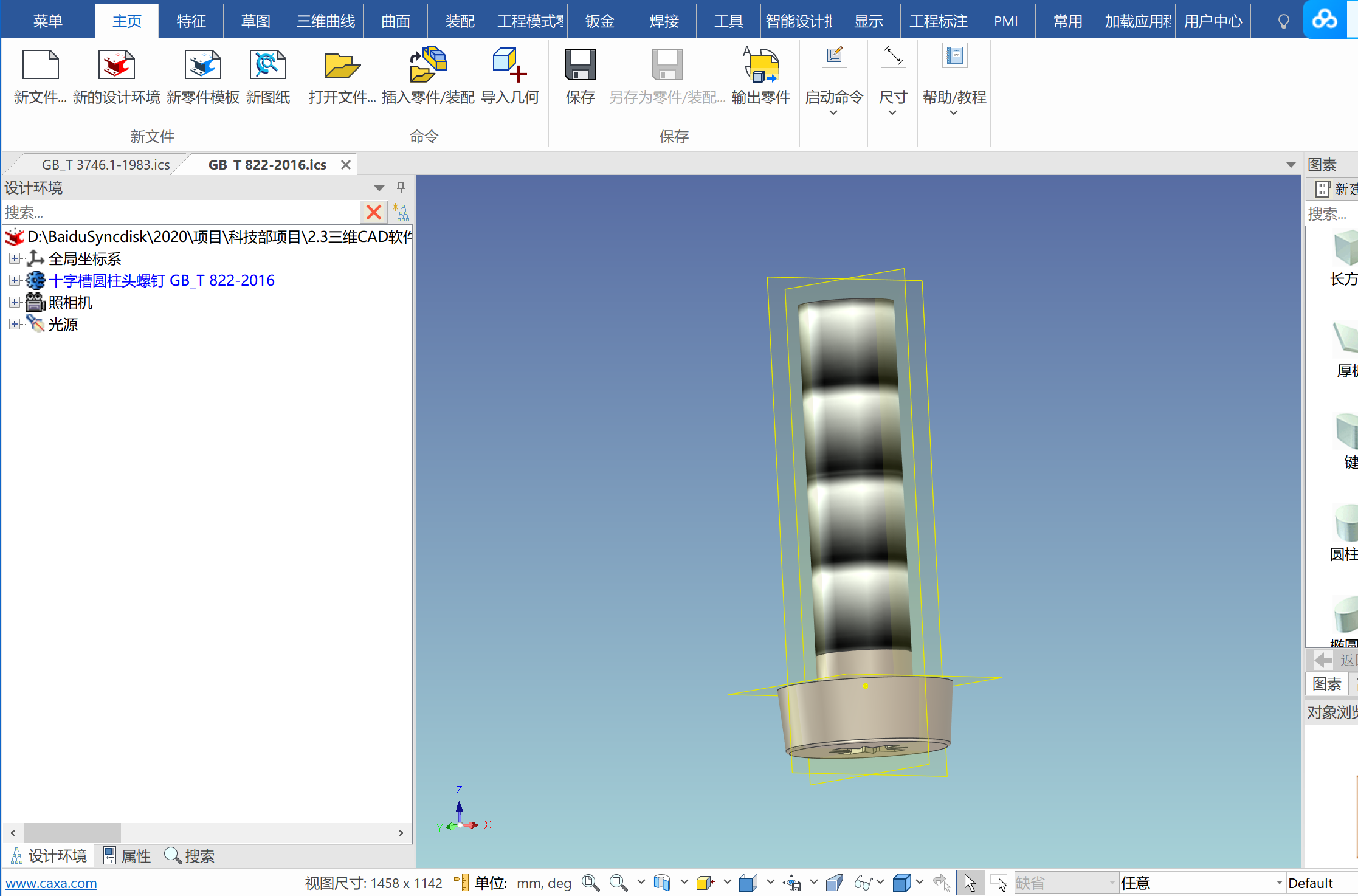Switch to the 特征 ribbon tab
Viewport: 1358px width, 896px height.
coord(191,21)
